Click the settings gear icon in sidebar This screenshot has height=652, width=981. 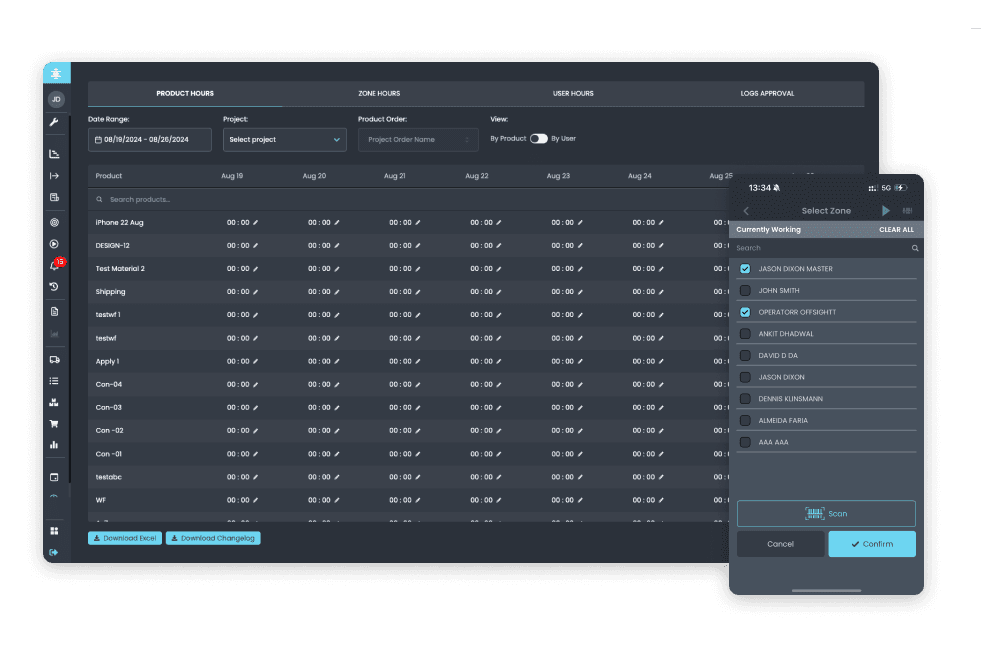click(54, 223)
